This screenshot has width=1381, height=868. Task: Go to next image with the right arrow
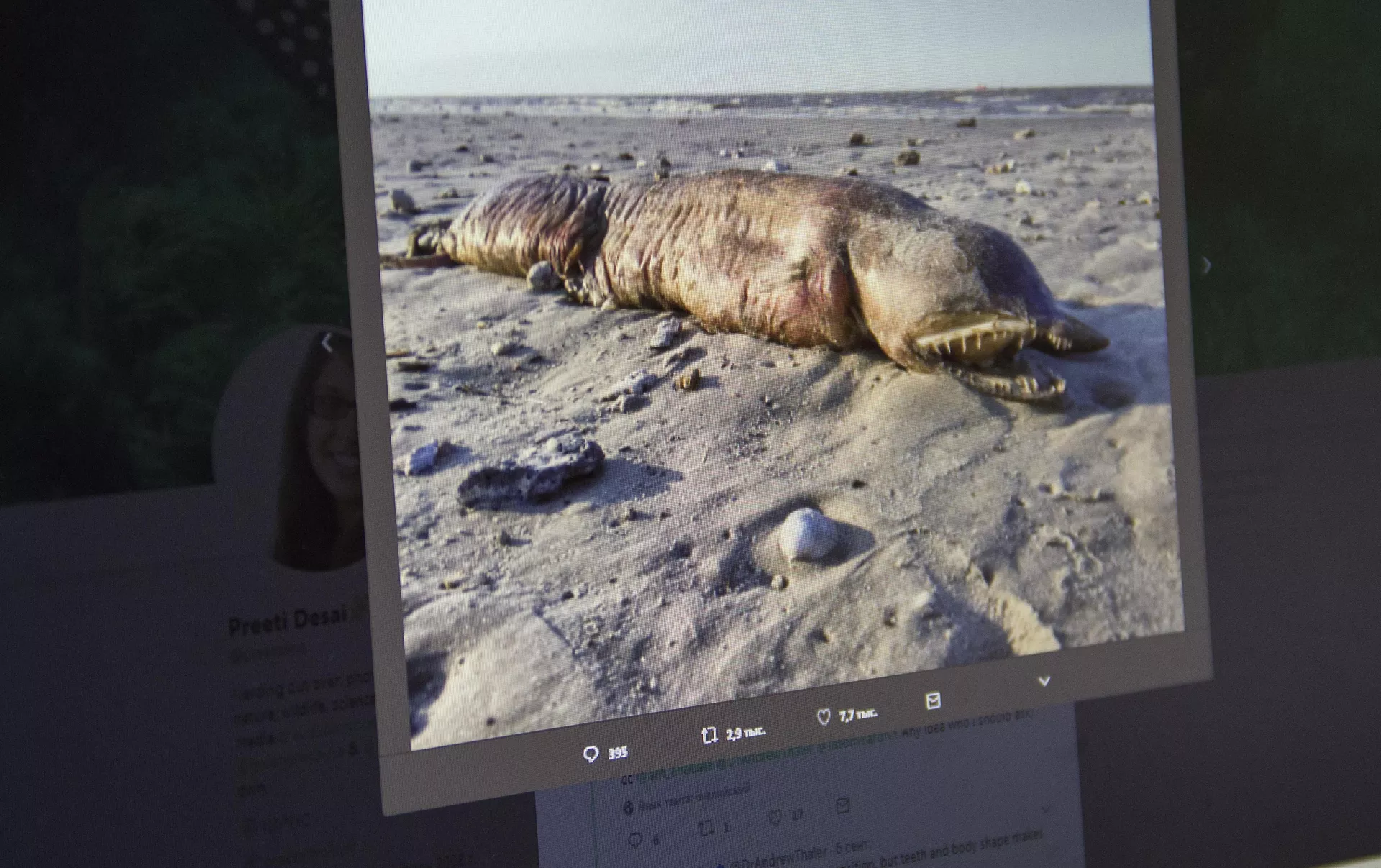coord(1206,266)
